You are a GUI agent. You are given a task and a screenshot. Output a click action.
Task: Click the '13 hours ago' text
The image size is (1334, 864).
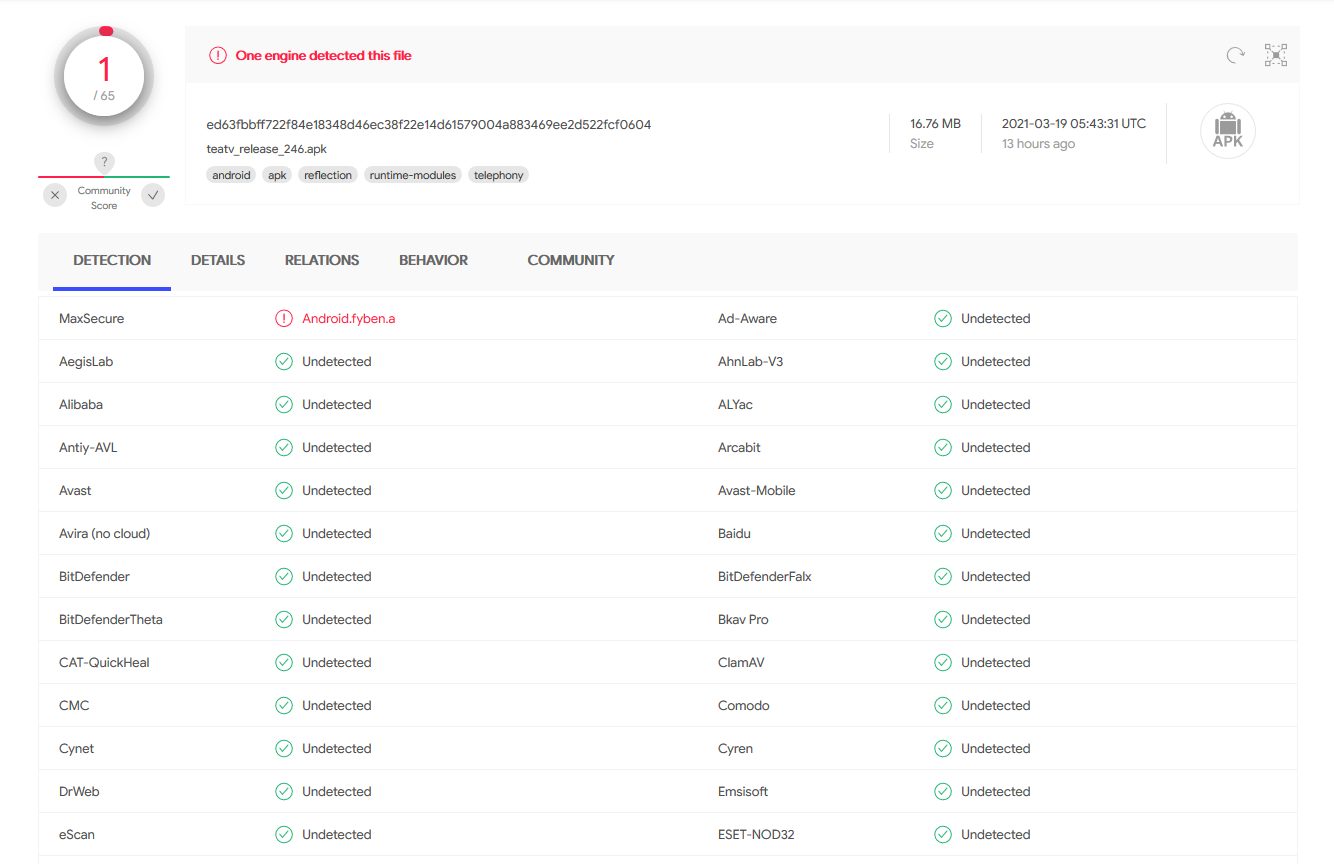1039,144
